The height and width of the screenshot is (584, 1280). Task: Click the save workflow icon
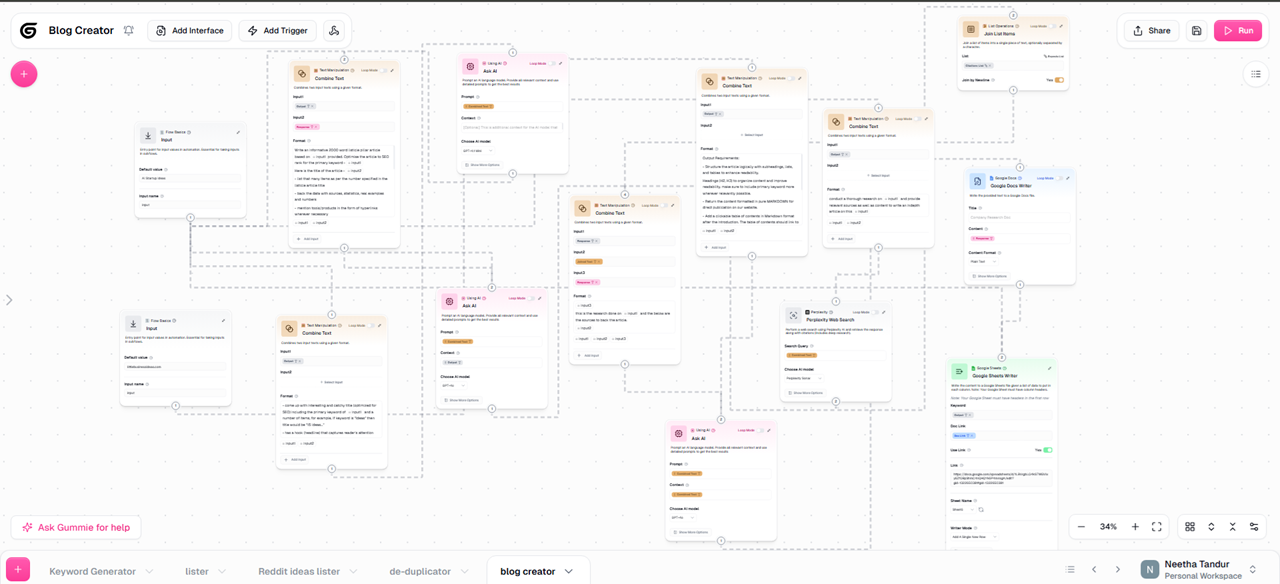point(1196,31)
